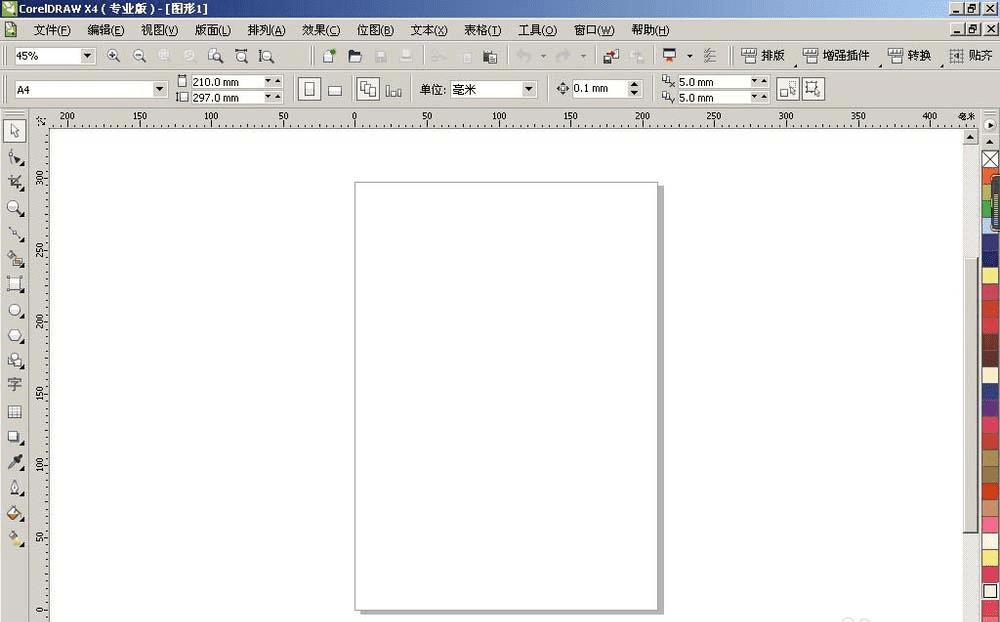Select the Interactive Fill tool
Image resolution: width=1000 pixels, height=622 pixels.
point(15,539)
